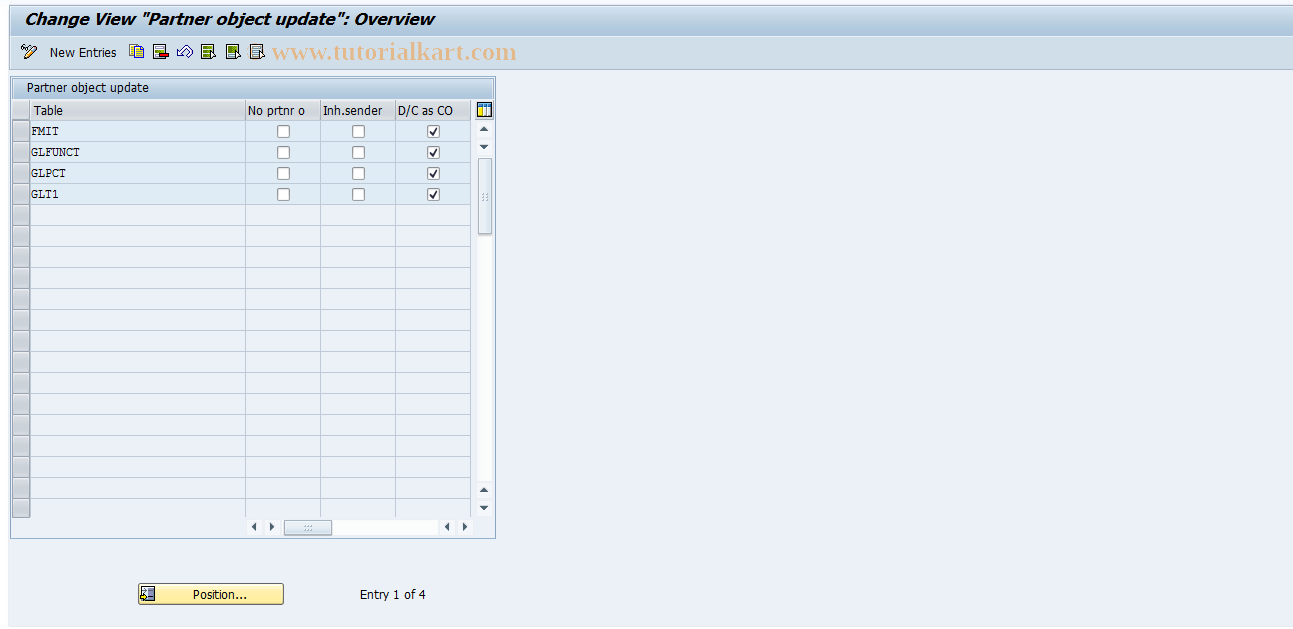Disable D/C as CO for GLT1
This screenshot has width=1293, height=629.
pyautogui.click(x=433, y=194)
